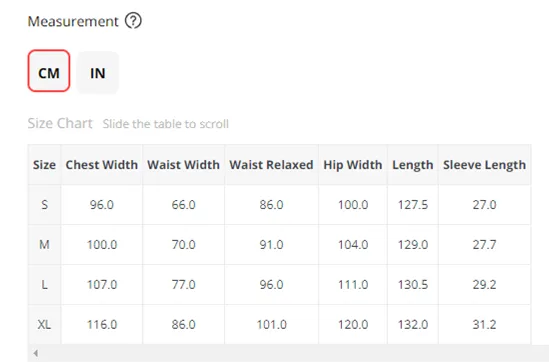This screenshot has height=362, width=549.
Task: Click the Waist Width column header
Action: [183, 165]
